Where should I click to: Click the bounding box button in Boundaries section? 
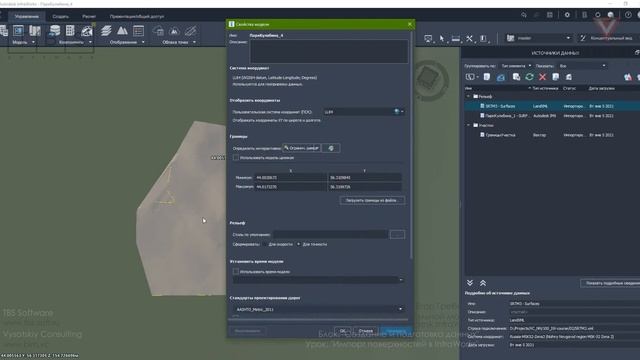(x=302, y=148)
